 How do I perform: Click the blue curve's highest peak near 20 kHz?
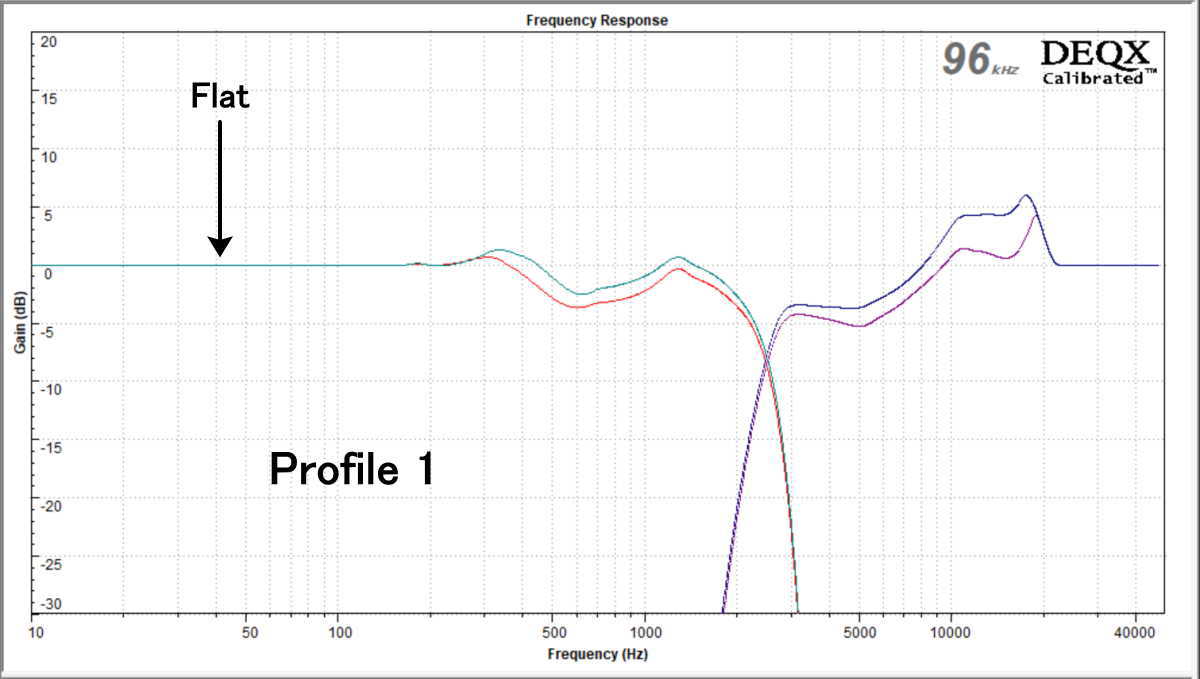coord(1025,196)
